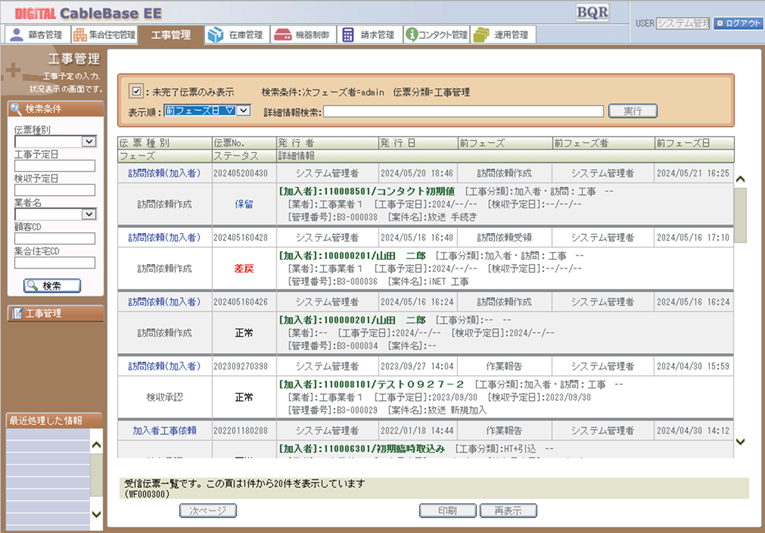Click the 工事管理 sidebar panel icon

tap(16, 313)
